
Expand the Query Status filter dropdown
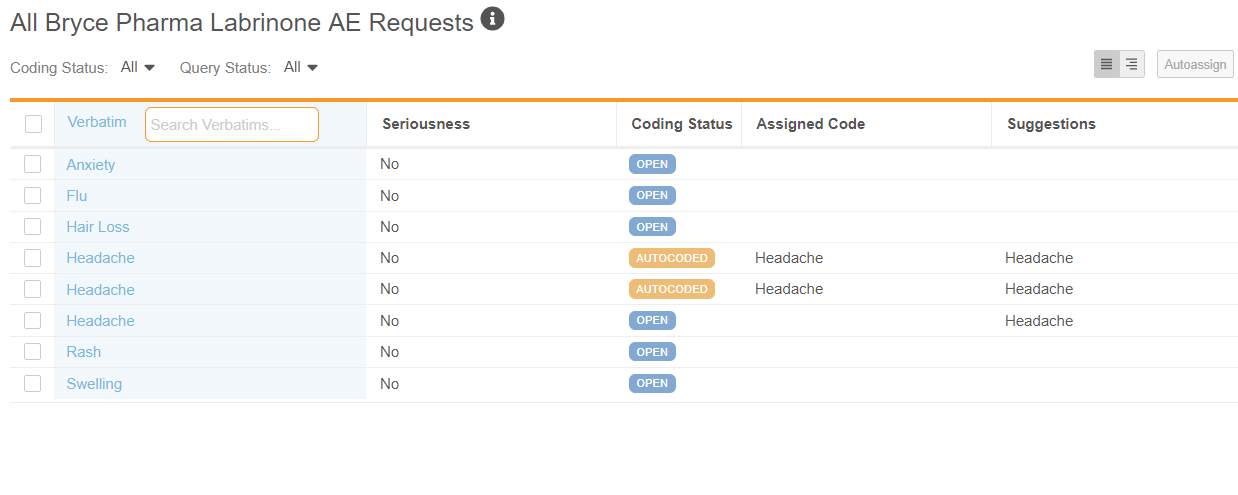coord(301,67)
